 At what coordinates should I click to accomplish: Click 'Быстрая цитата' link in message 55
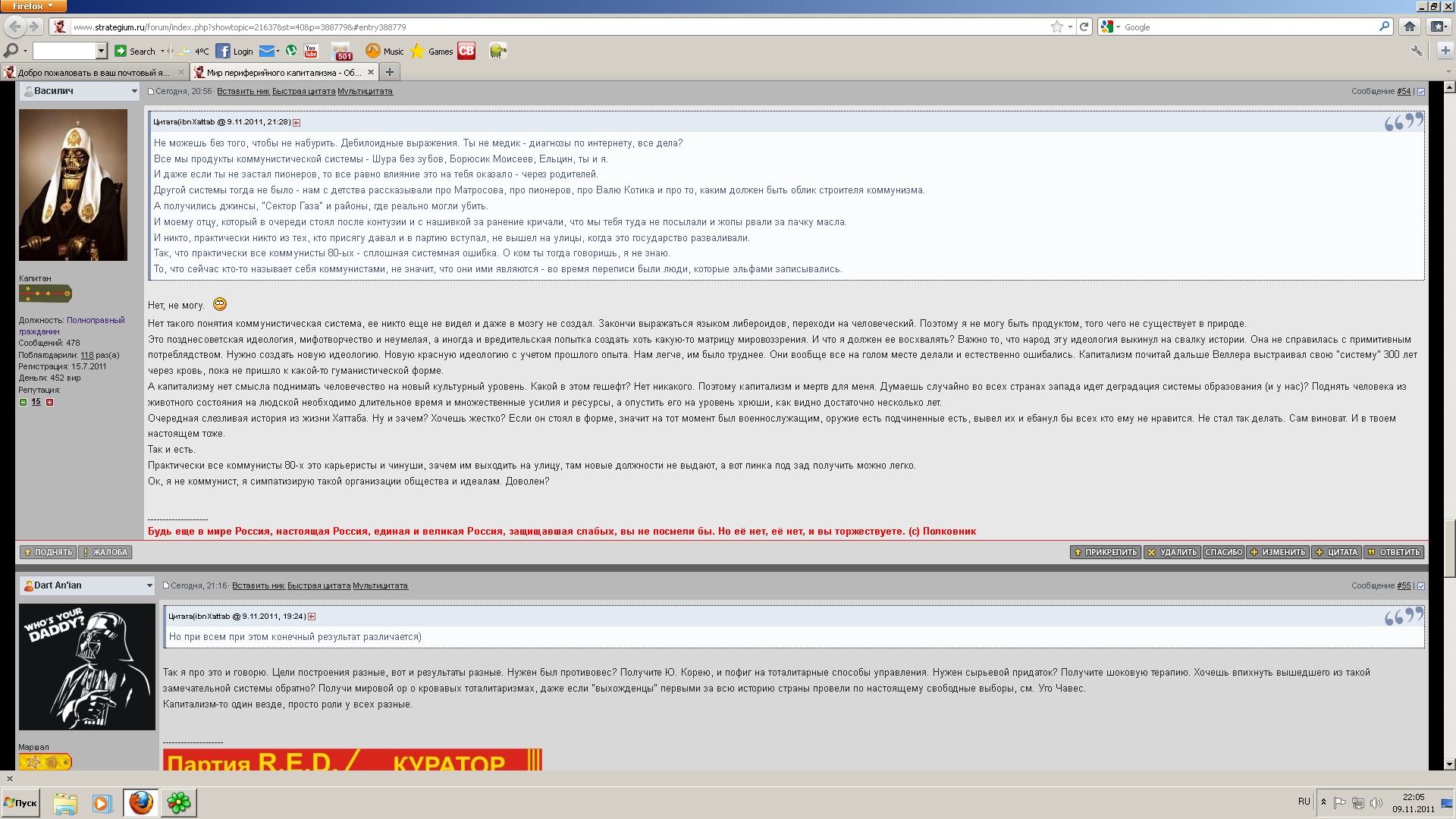[318, 586]
